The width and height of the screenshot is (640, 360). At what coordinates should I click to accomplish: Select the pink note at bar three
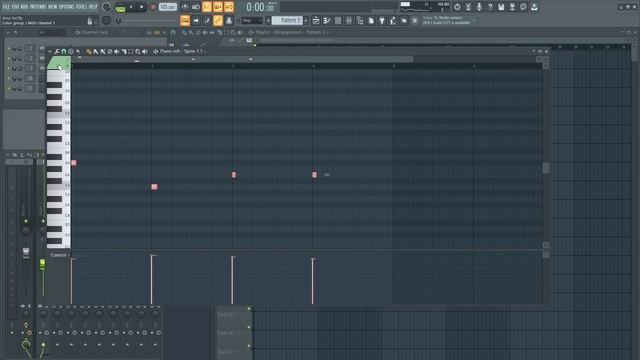pos(233,175)
